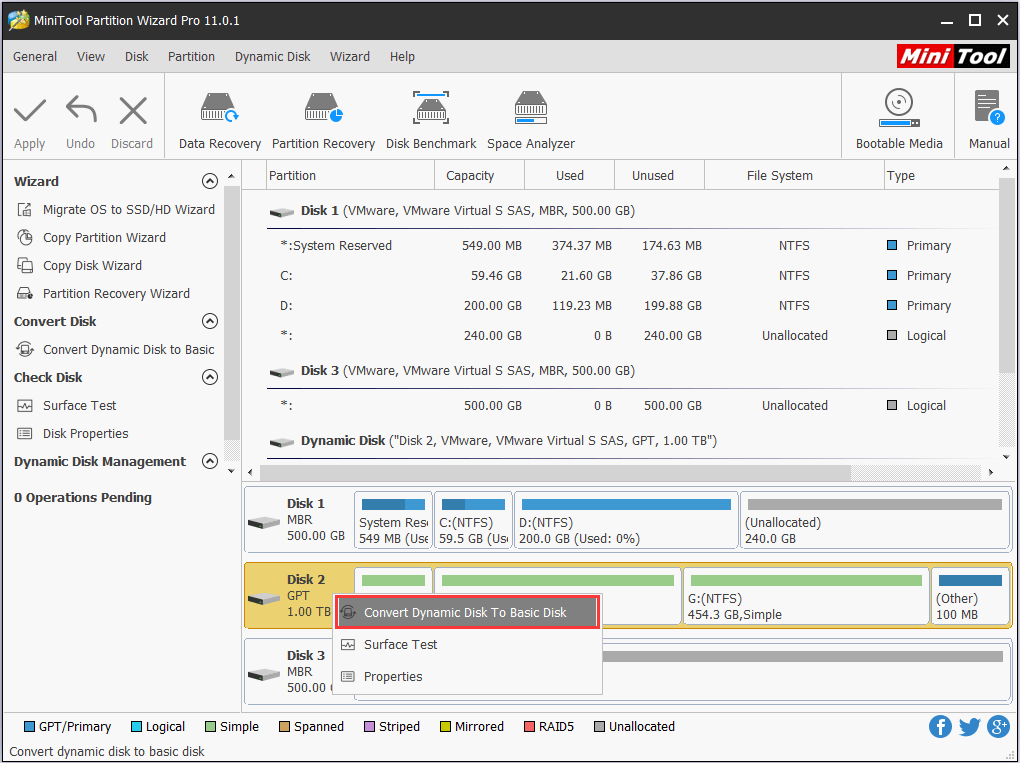
Task: Click the Copy Partition Wizard icon
Action: coord(25,237)
